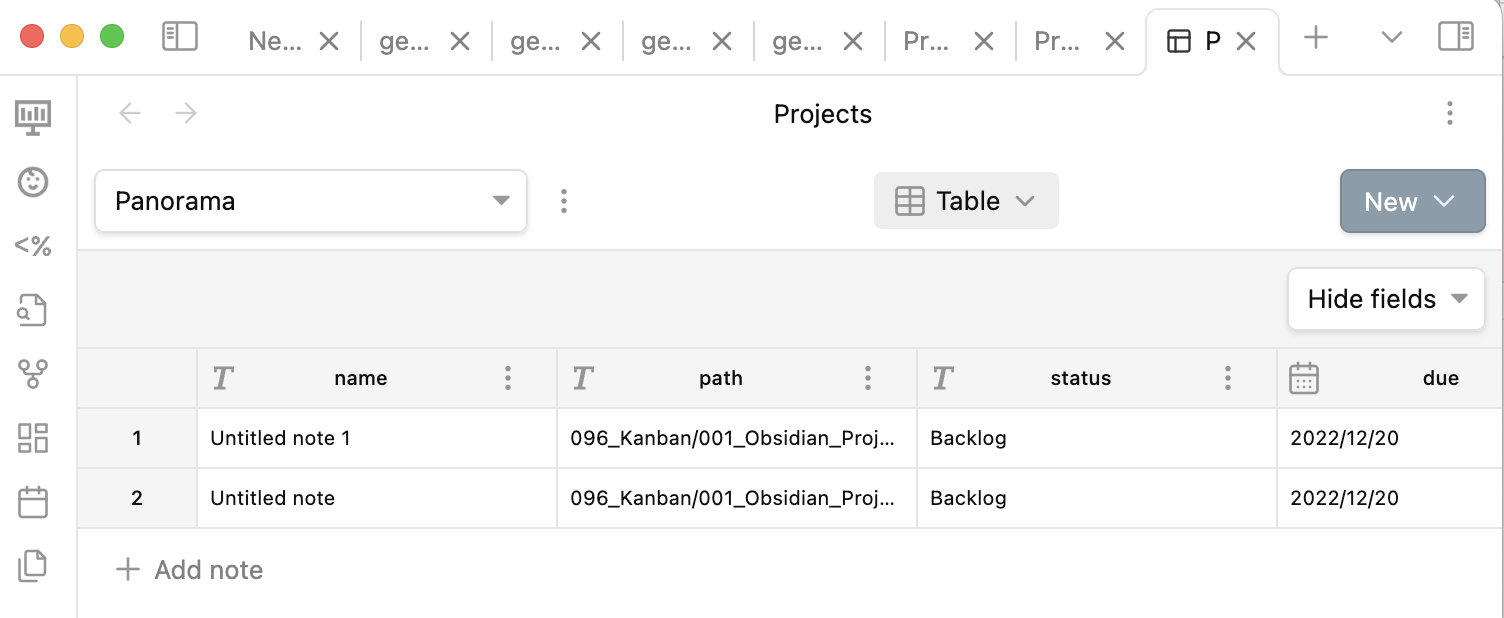
Task: Click the text type icon on name column
Action: point(222,378)
